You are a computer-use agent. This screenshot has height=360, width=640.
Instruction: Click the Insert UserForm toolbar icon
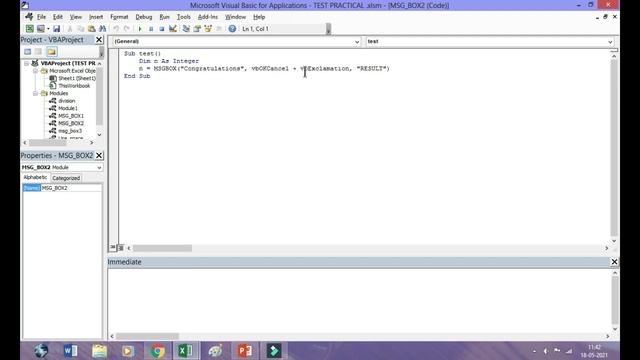click(40, 29)
